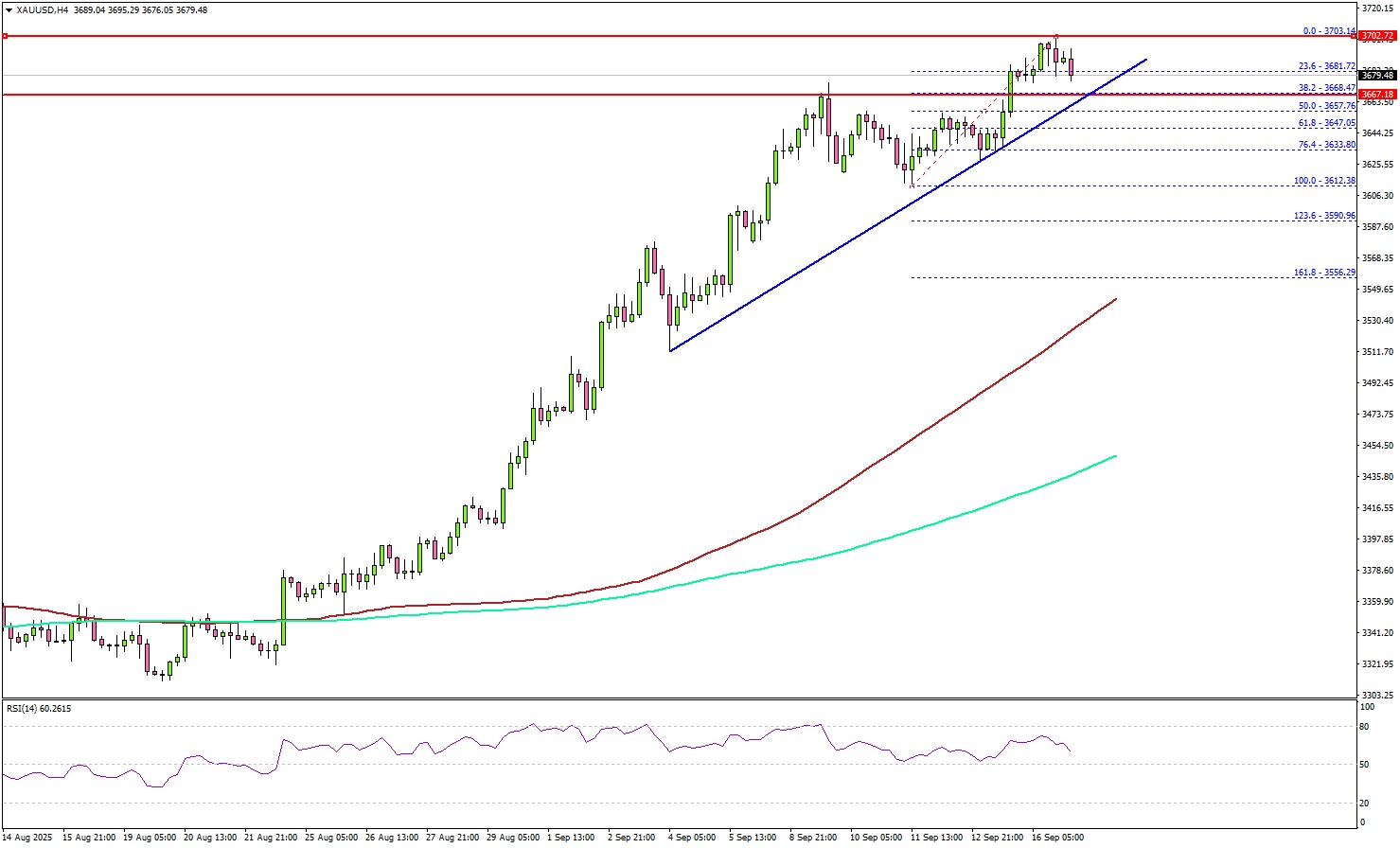Image resolution: width=1400 pixels, height=848 pixels.
Task: Click the black 3679.48 current price tag
Action: point(1376,75)
